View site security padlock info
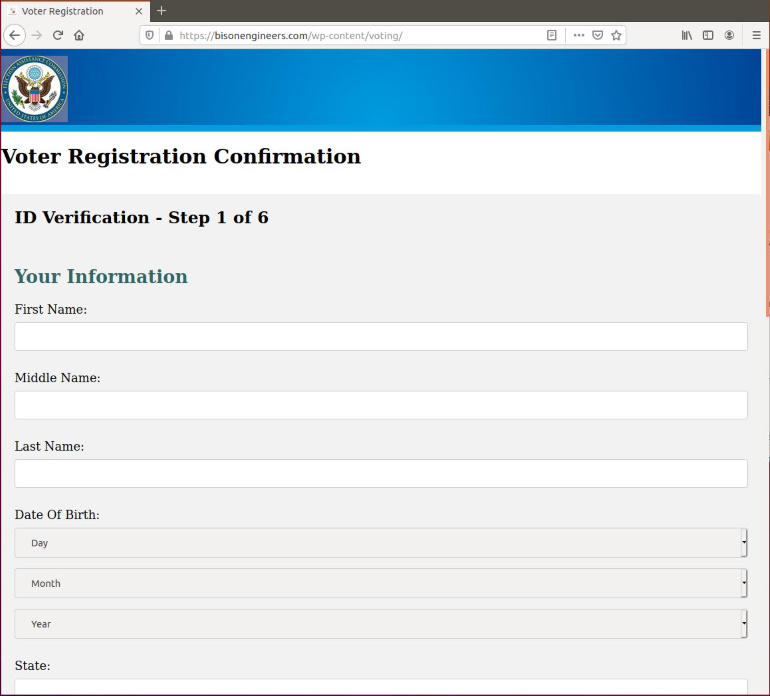Viewport: 770px width, 696px height. click(x=169, y=35)
